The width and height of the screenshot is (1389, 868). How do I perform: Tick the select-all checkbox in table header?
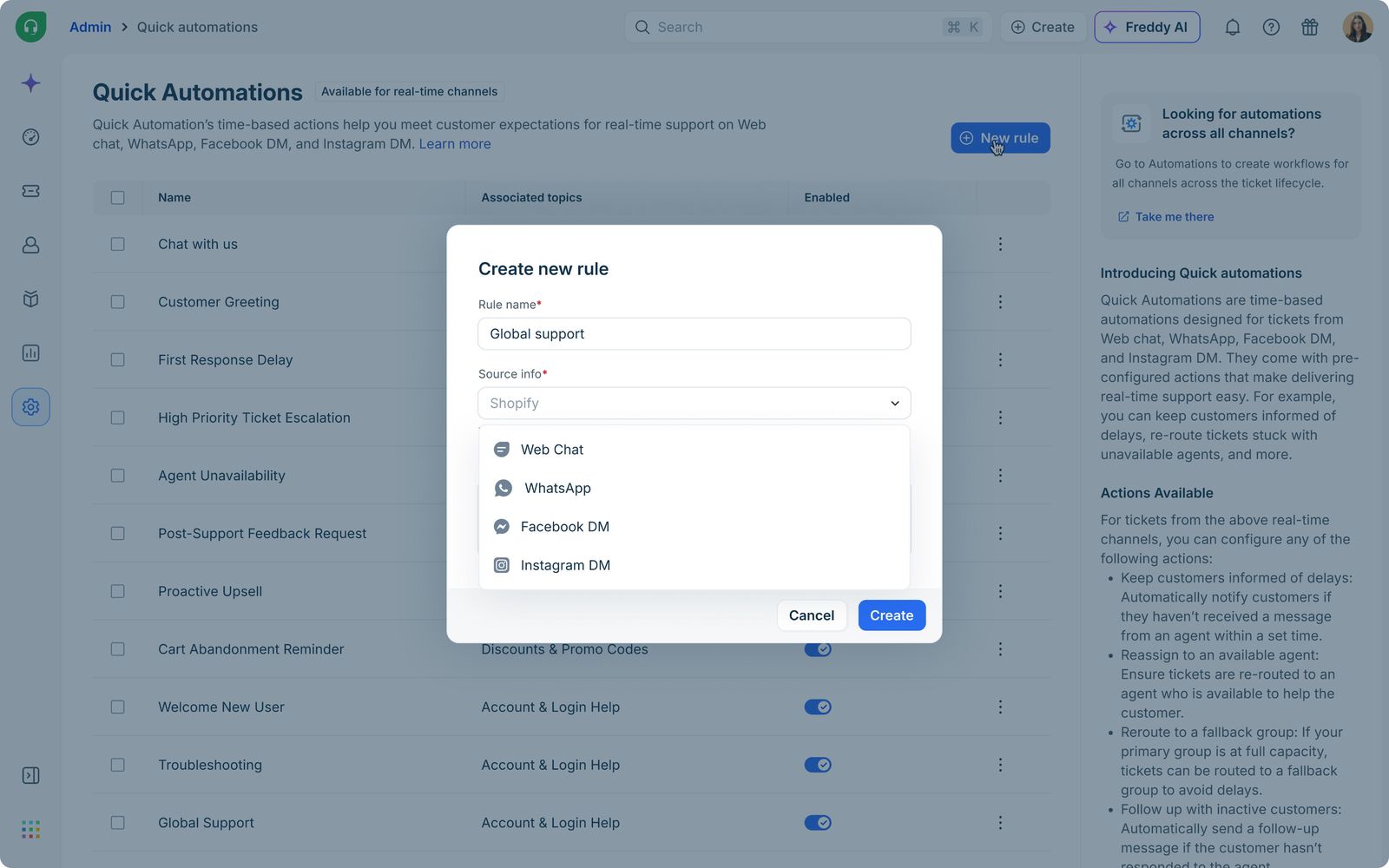click(x=117, y=198)
